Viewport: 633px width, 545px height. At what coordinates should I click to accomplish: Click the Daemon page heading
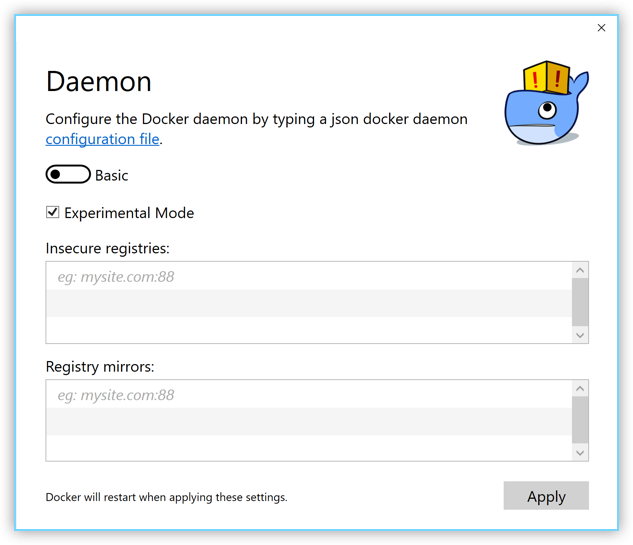click(99, 81)
